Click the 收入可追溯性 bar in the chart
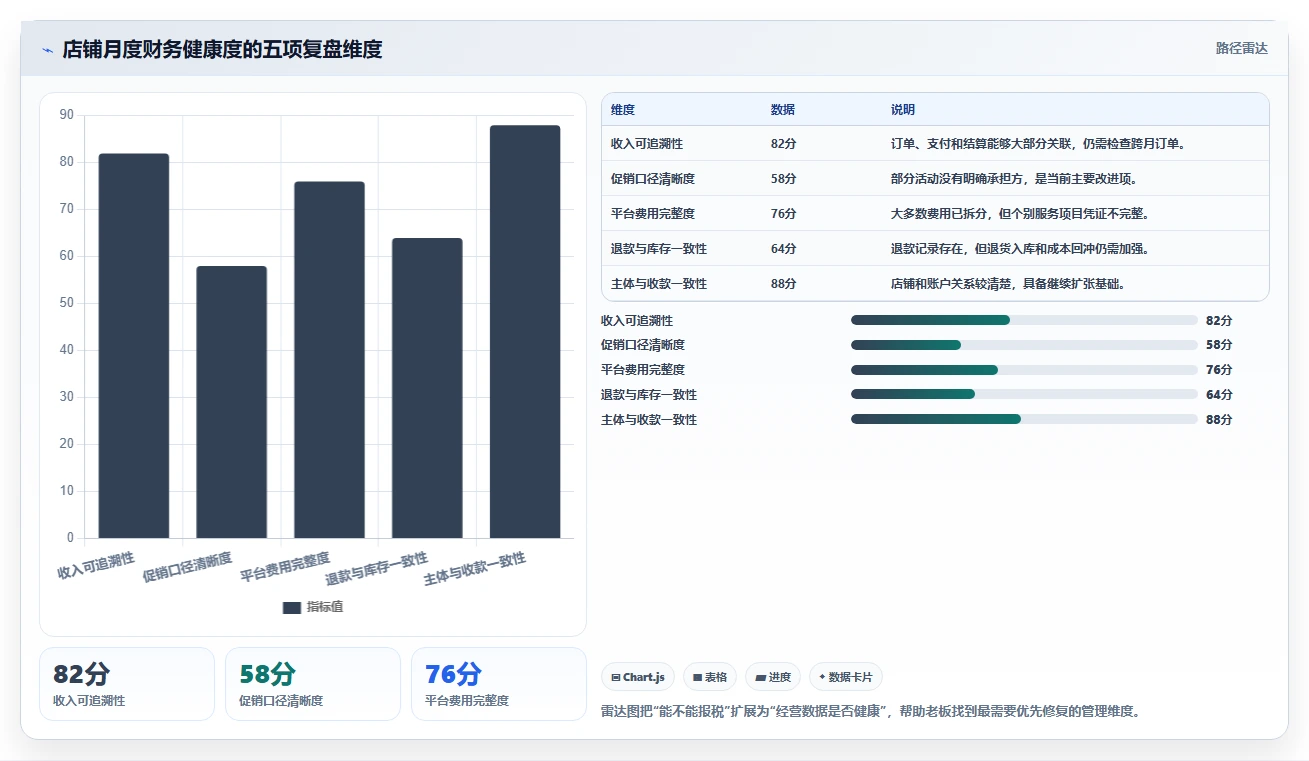Viewport: 1309px width, 761px height. click(134, 346)
